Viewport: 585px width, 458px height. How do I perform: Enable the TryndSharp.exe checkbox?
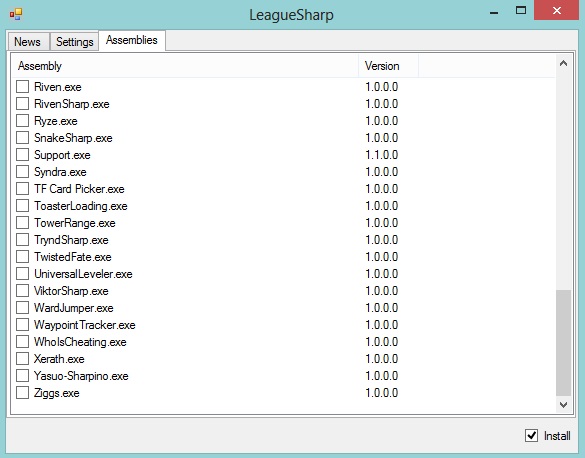(x=22, y=240)
